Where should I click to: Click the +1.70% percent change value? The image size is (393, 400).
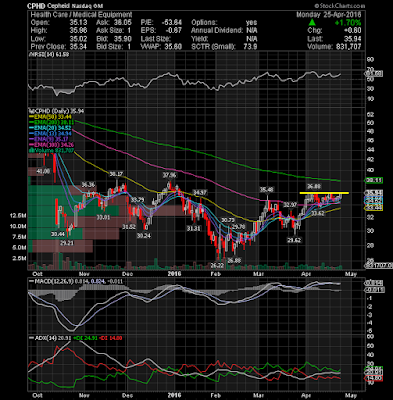click(348, 23)
